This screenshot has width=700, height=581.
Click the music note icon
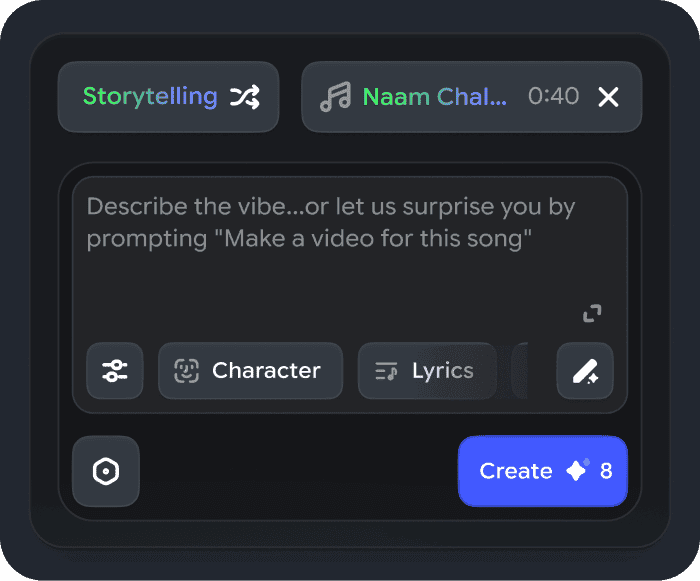click(x=335, y=97)
